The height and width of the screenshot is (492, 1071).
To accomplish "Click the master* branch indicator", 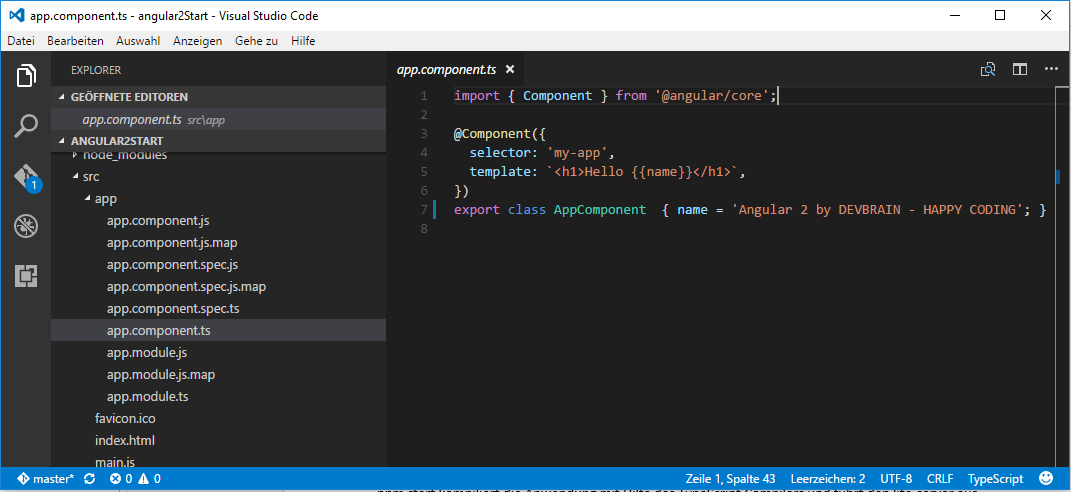I will coord(46,479).
